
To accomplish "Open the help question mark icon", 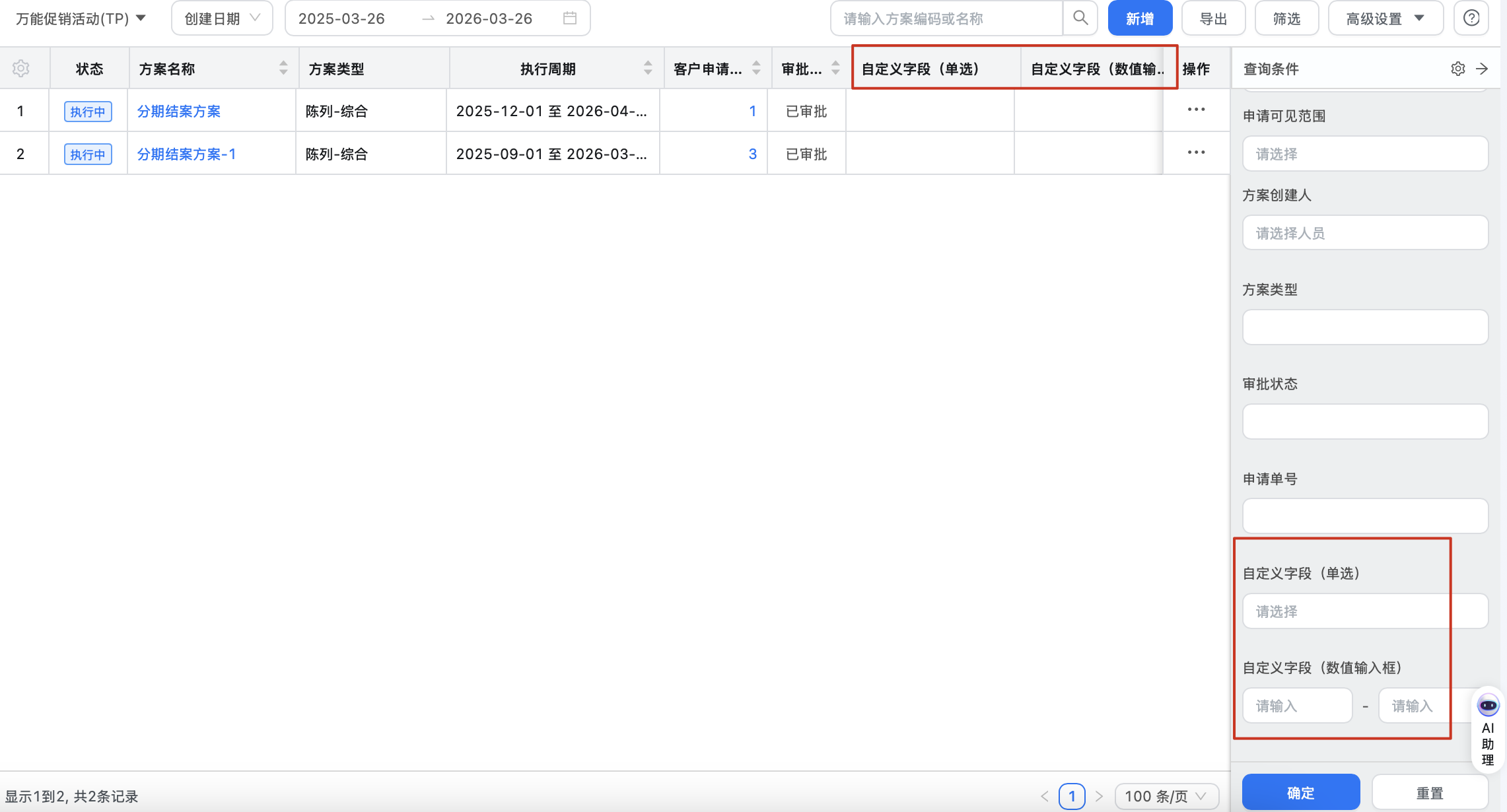I will point(1471,18).
